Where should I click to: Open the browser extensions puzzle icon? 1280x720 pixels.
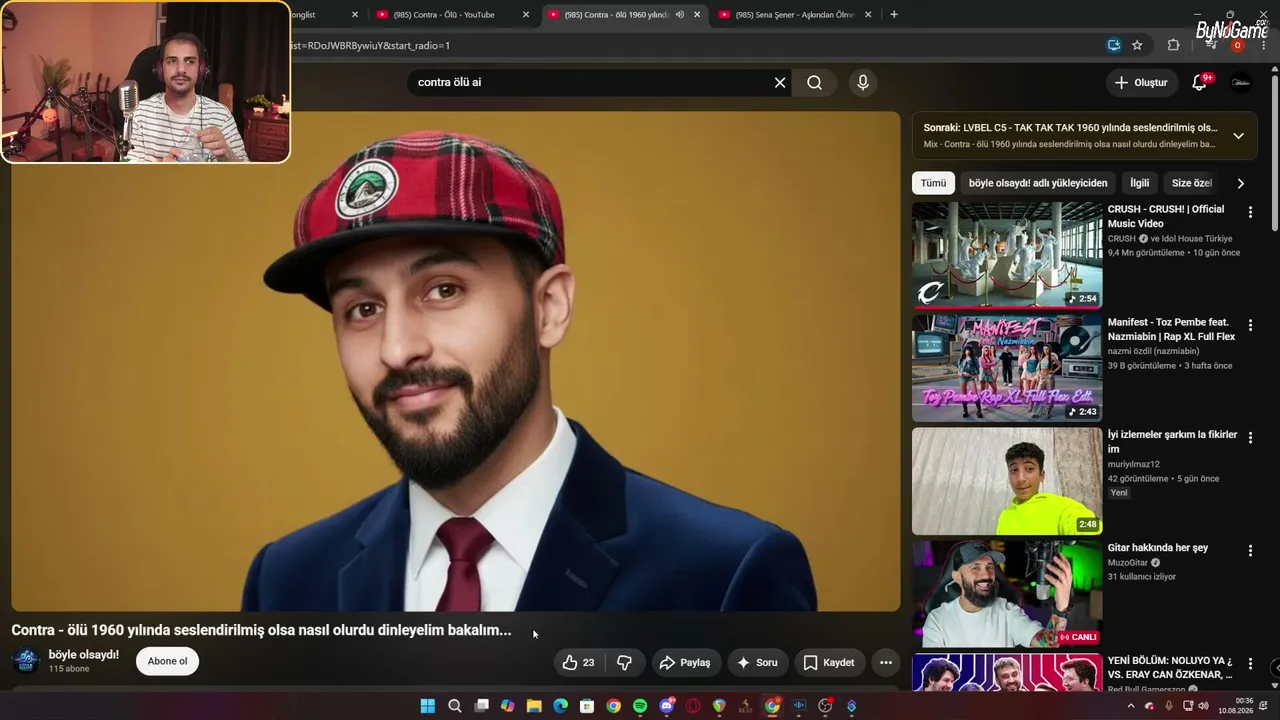pos(1173,45)
